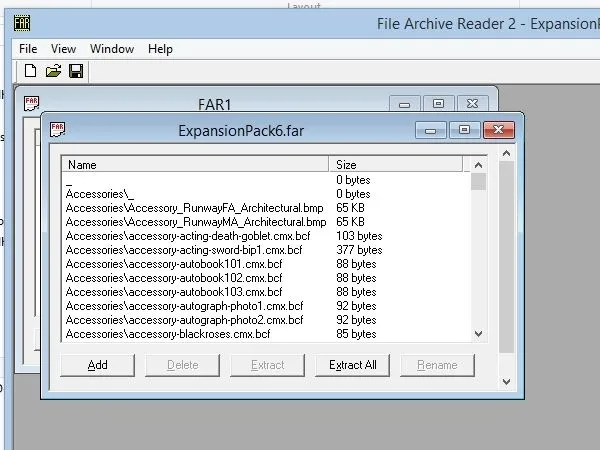Click the 377 bytes size cell
The image size is (600, 450).
(x=359, y=250)
